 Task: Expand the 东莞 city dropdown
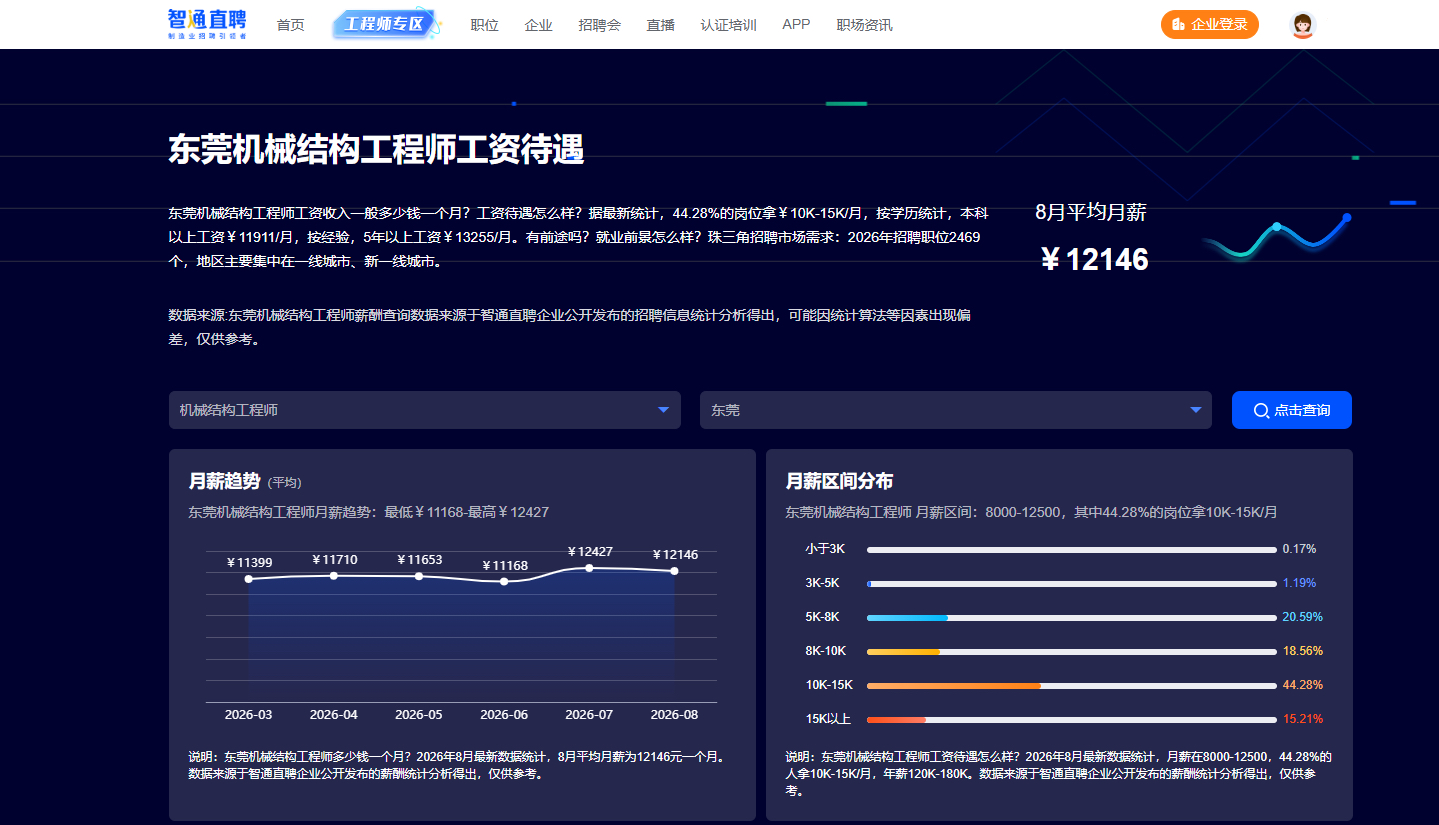point(956,410)
